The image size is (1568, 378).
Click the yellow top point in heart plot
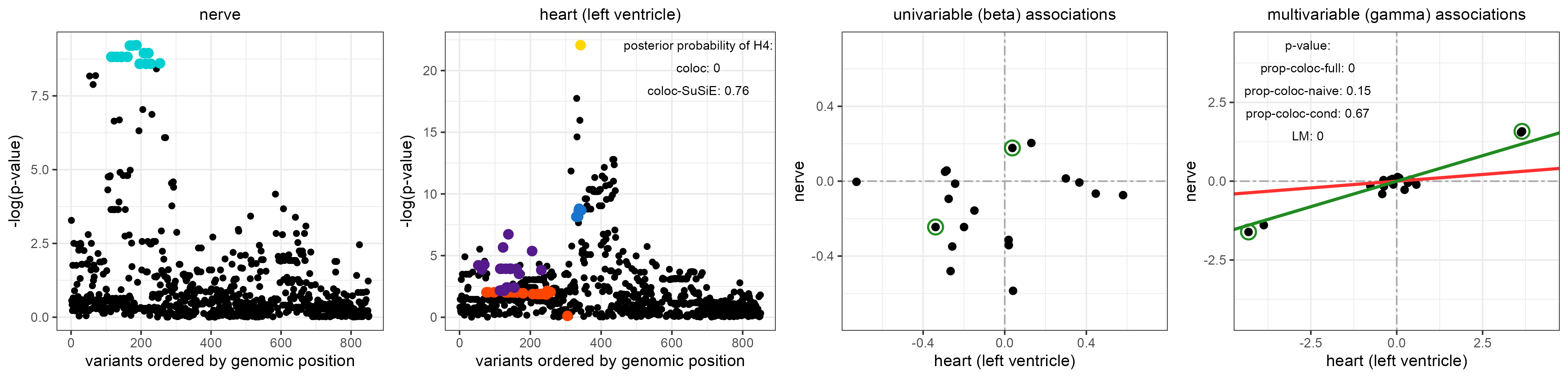[580, 45]
